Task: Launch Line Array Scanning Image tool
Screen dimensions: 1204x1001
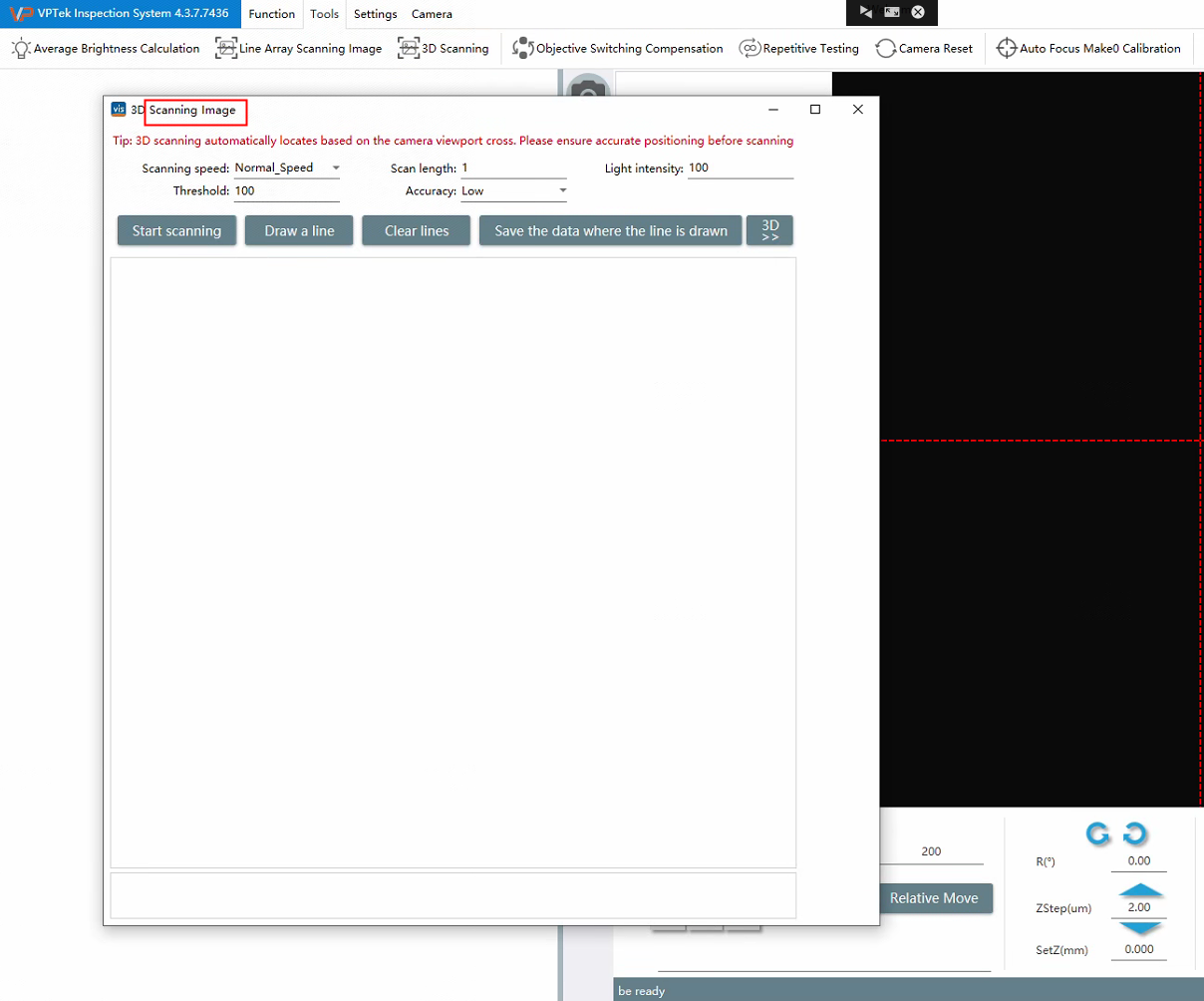Action: pos(299,48)
